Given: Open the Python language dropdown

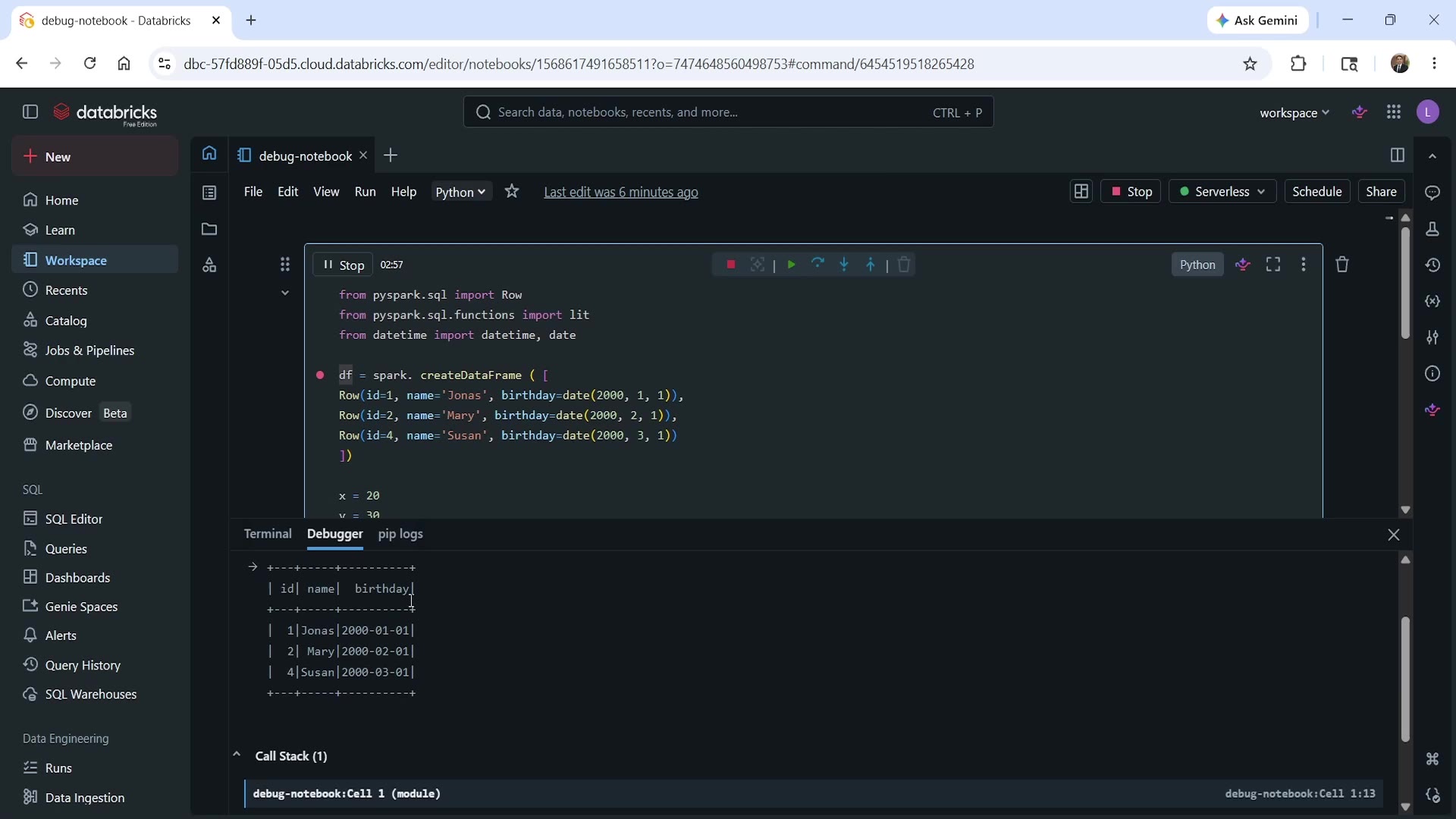Looking at the screenshot, I should [461, 192].
